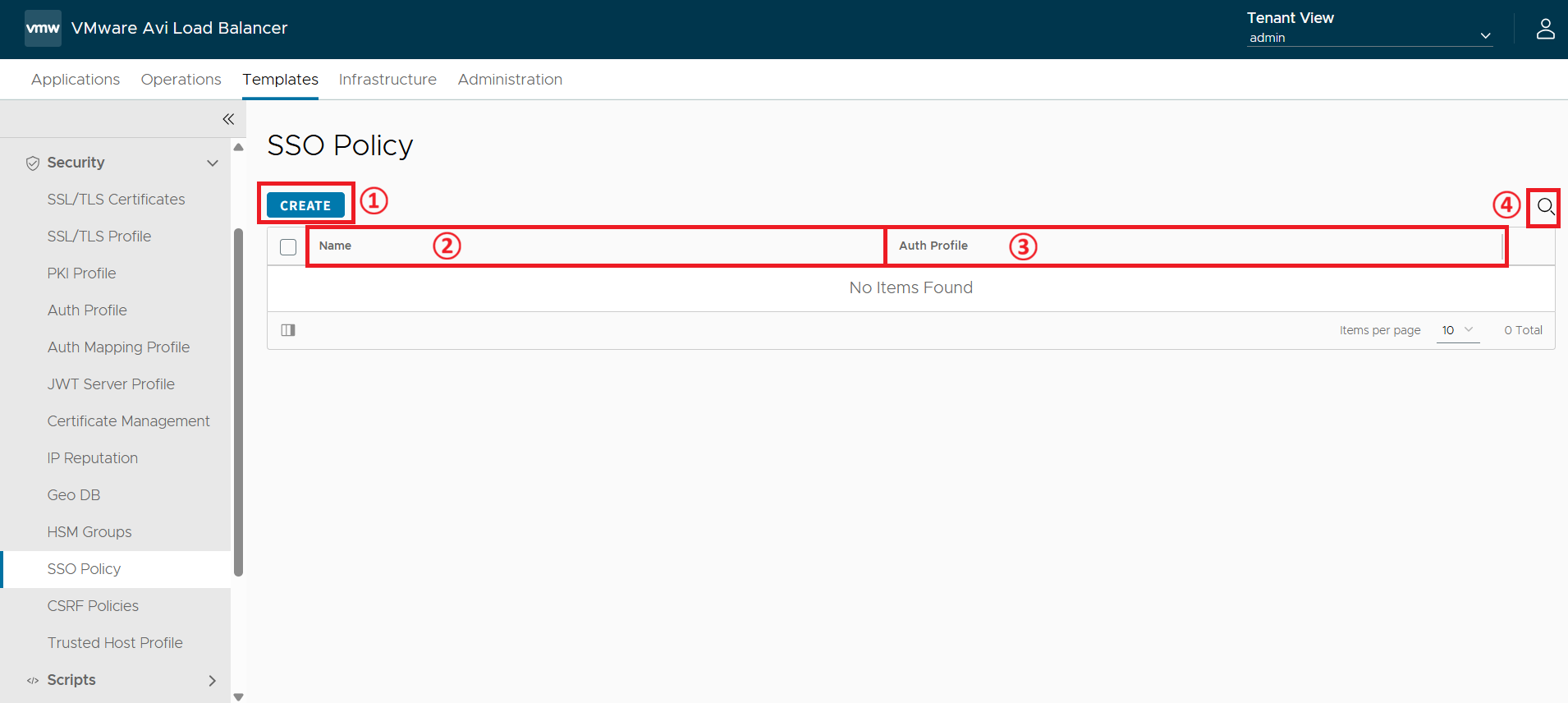Open the Tenant View admin dropdown

(x=1369, y=37)
